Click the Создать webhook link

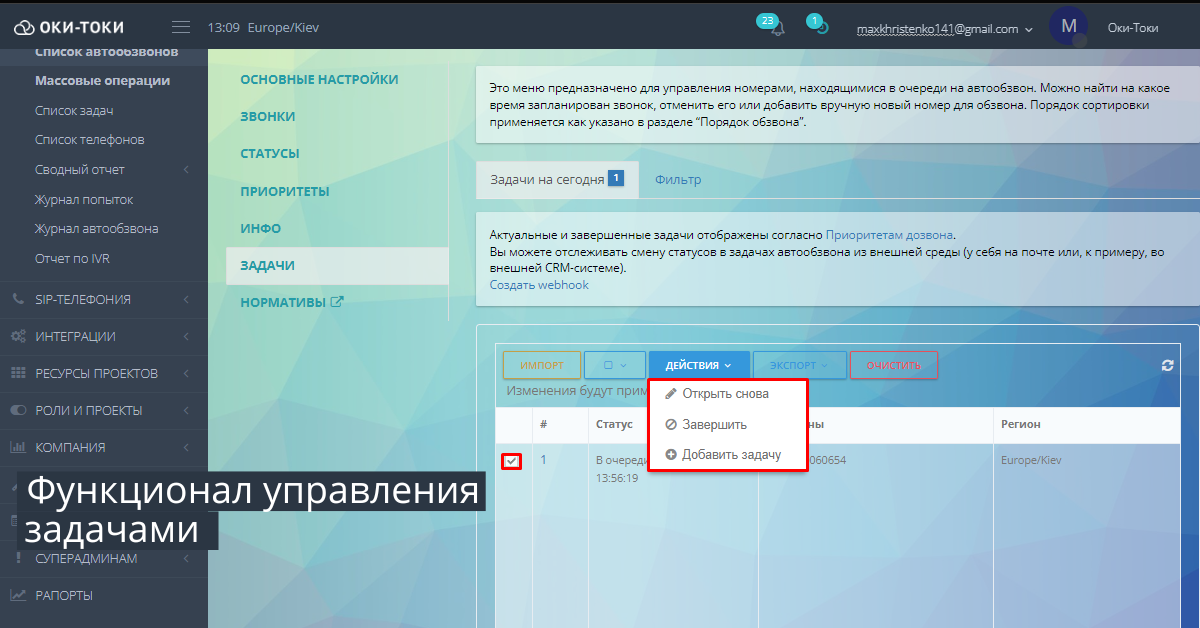pyautogui.click(x=538, y=284)
